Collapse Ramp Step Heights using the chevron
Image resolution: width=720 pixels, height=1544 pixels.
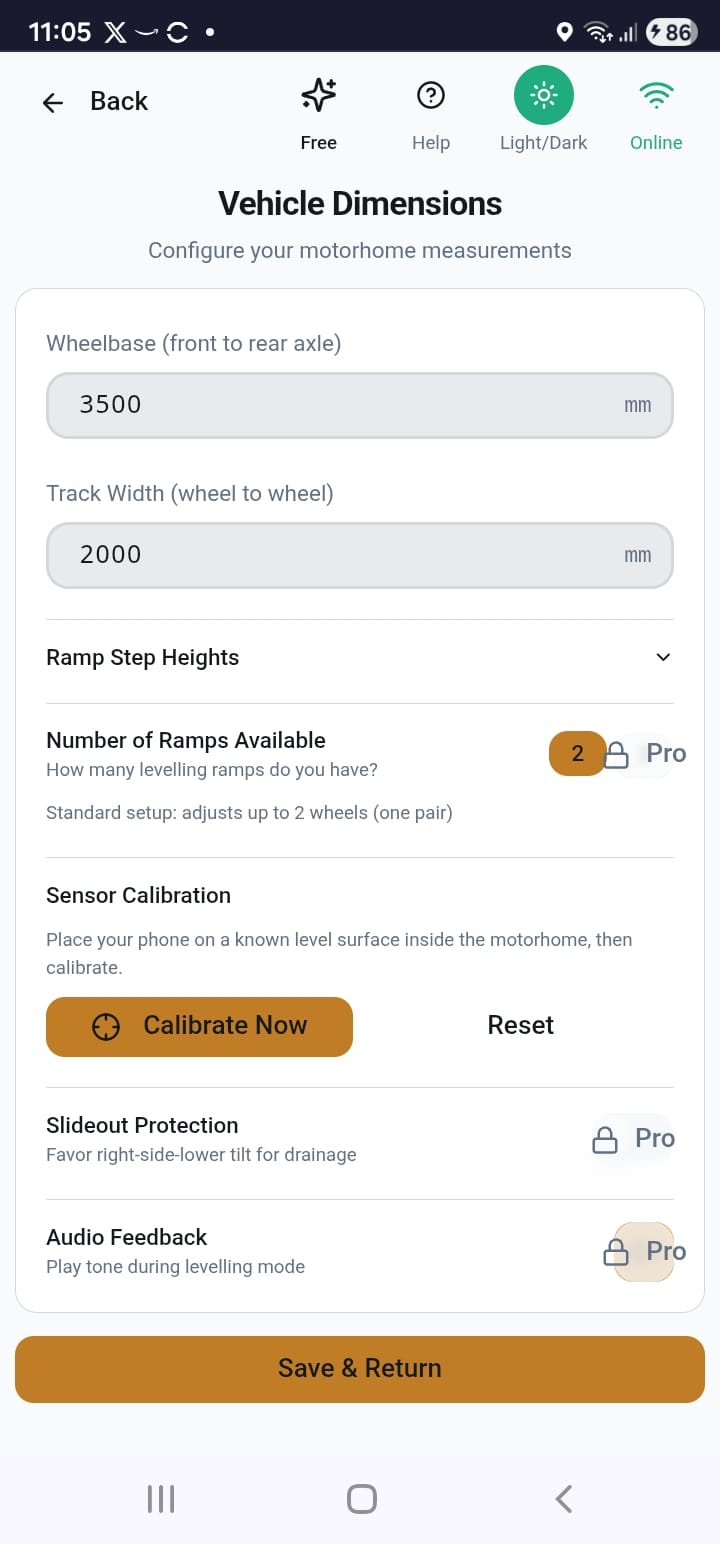point(662,657)
